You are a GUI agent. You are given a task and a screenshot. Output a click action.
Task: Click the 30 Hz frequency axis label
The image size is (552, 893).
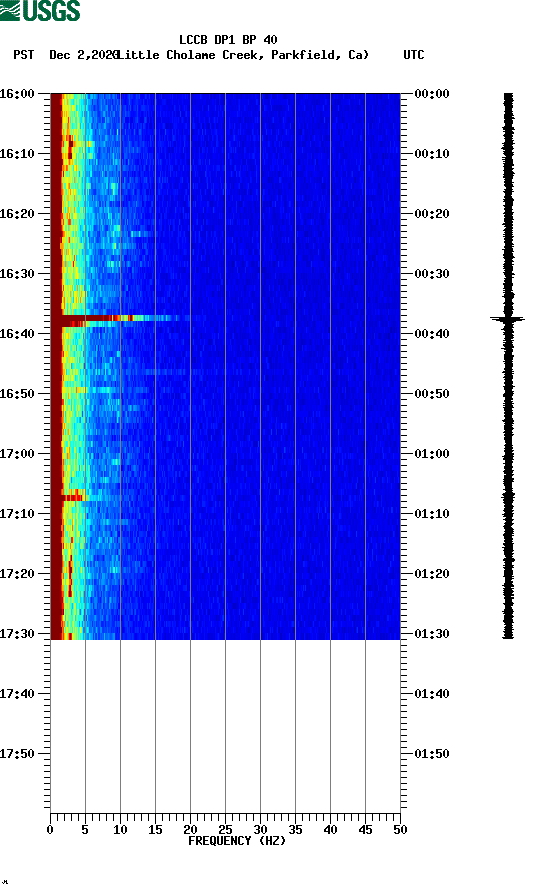click(260, 830)
